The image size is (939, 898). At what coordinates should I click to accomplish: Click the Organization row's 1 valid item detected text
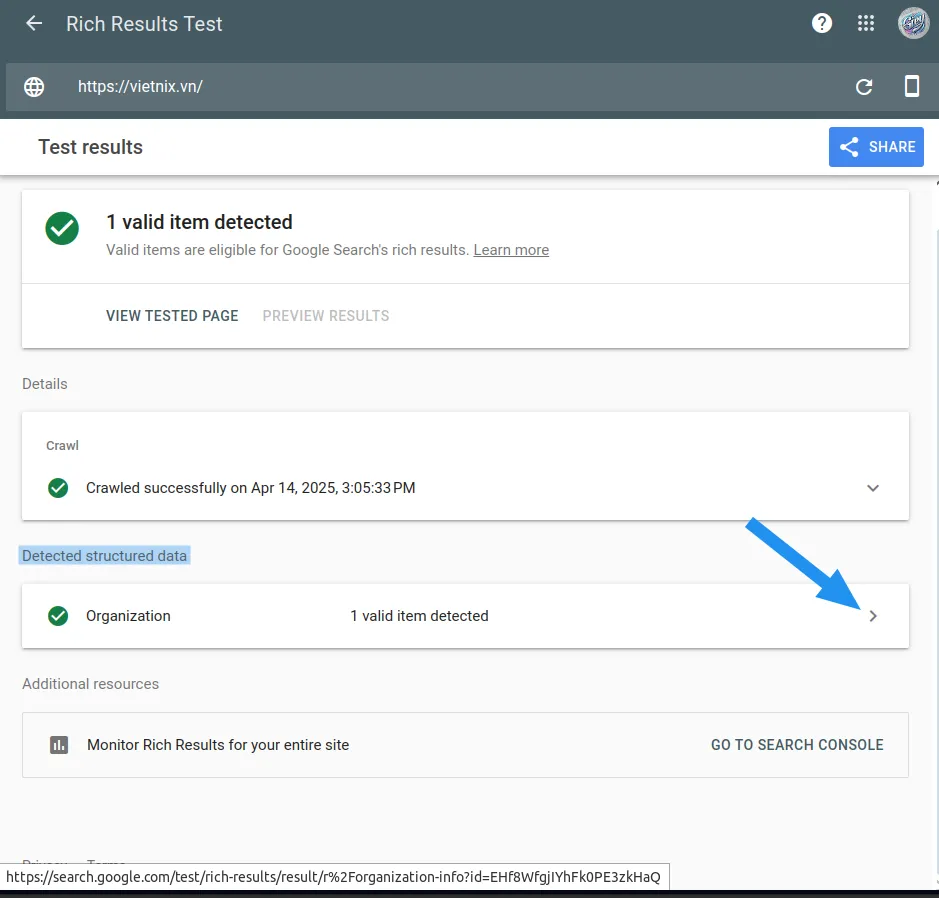click(419, 616)
